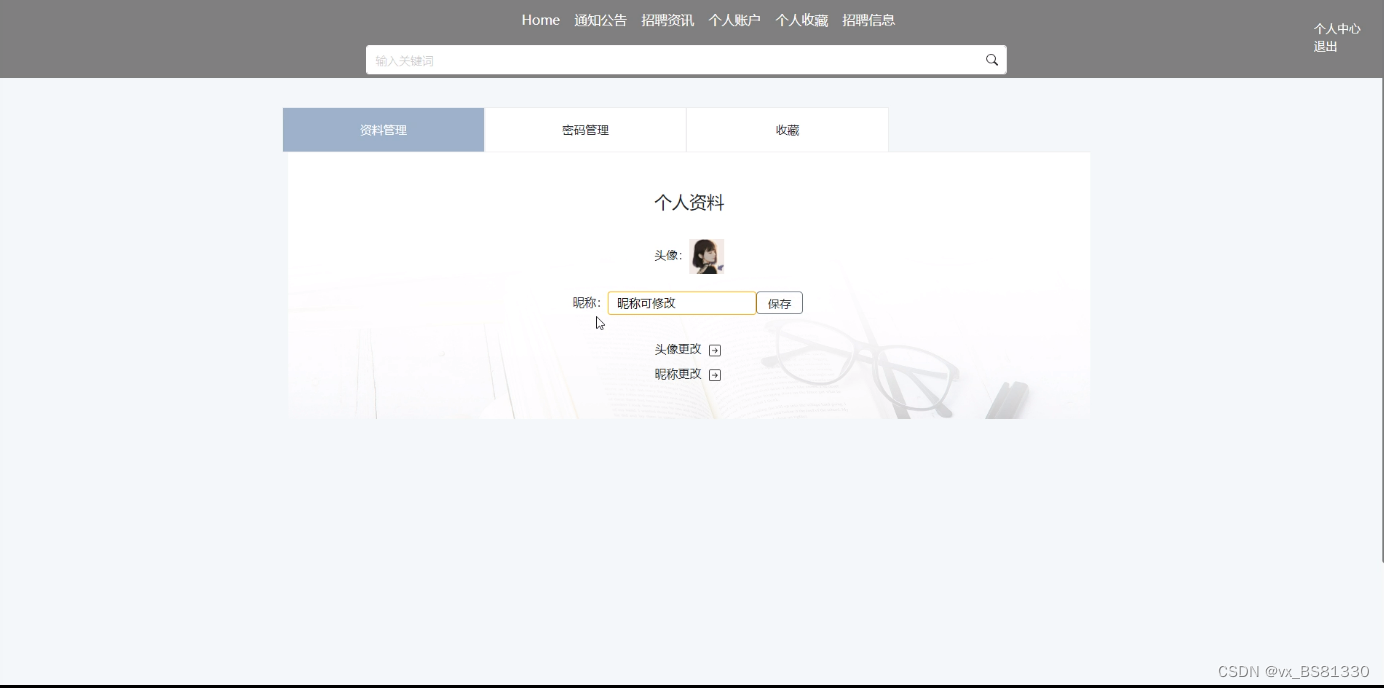The width and height of the screenshot is (1384, 688).
Task: Click the 昵称 nickname input field
Action: 682,303
